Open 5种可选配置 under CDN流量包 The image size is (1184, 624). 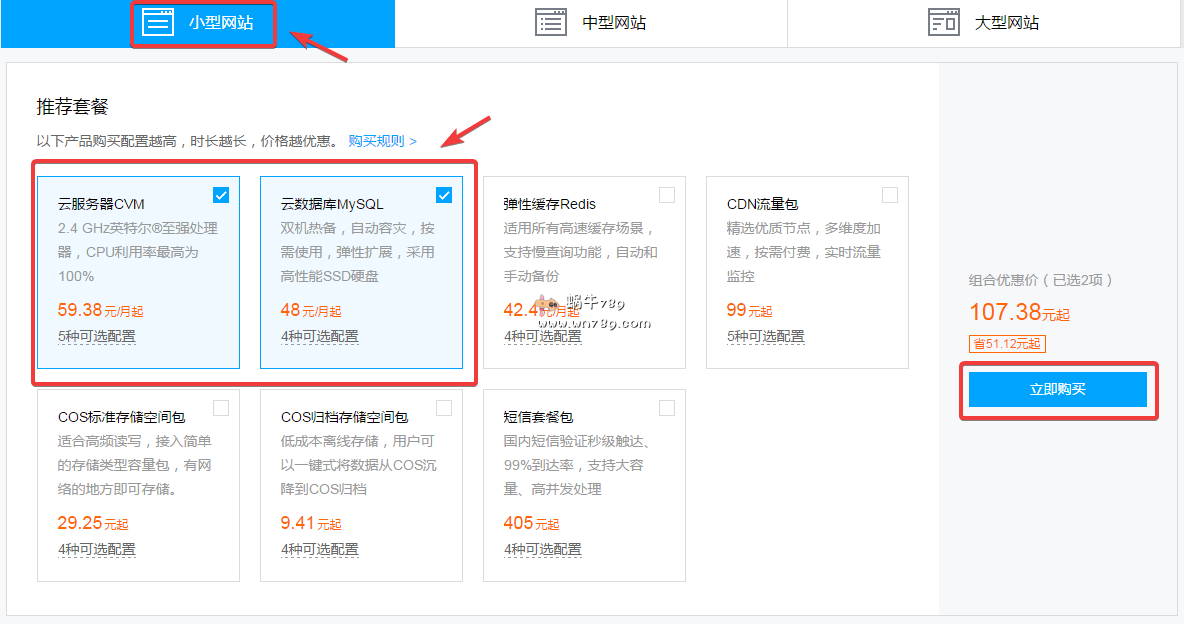(x=766, y=336)
